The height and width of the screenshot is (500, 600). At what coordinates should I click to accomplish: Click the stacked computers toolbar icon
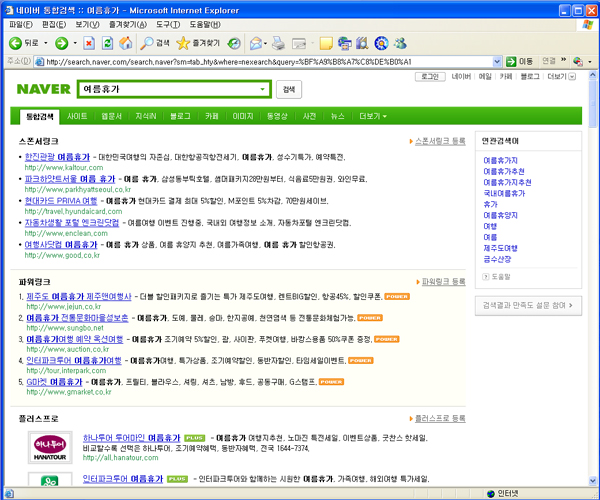tap(344, 43)
